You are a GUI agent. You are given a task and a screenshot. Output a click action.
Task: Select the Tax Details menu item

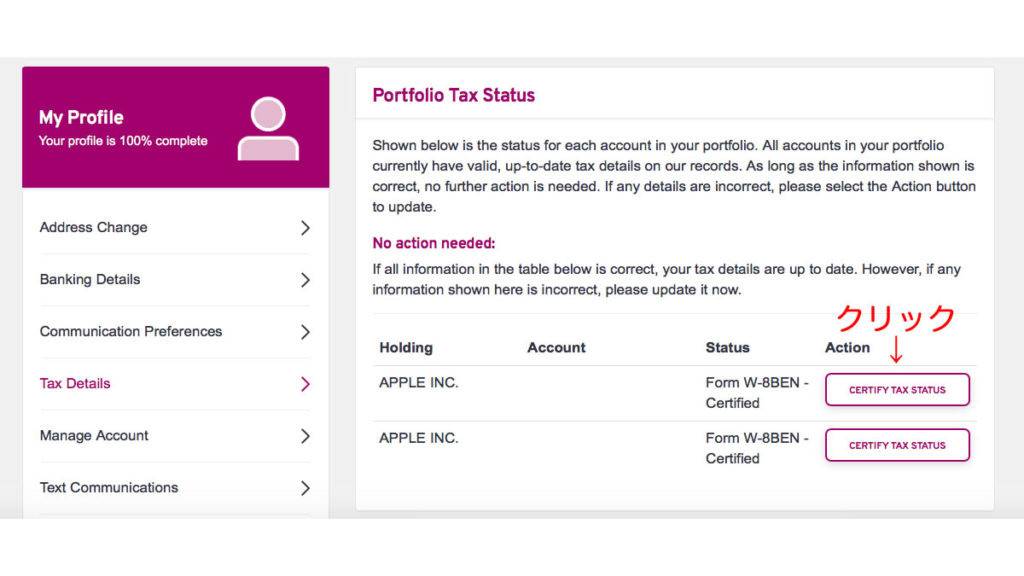point(175,384)
